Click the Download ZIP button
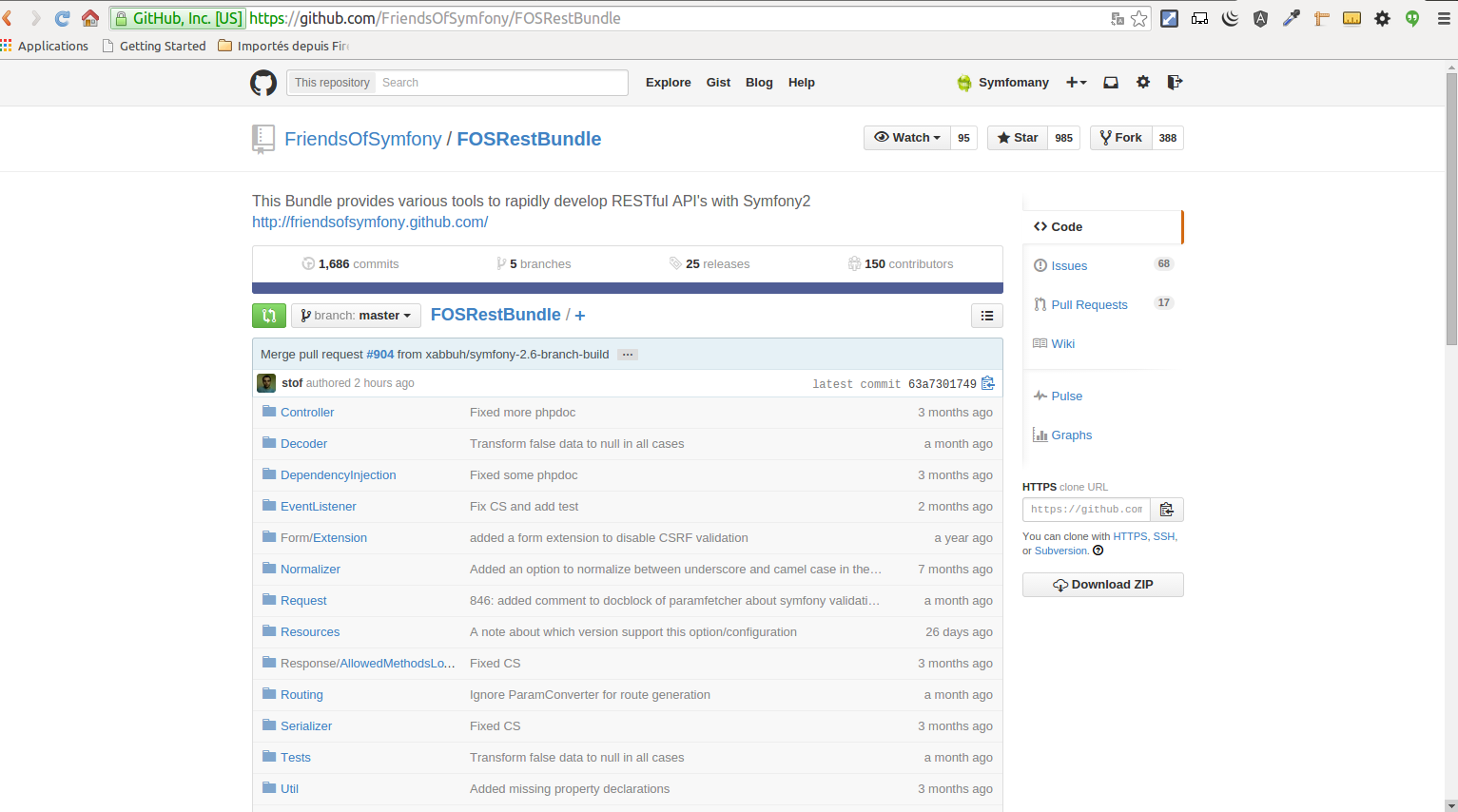This screenshot has height=812, width=1458. [1103, 585]
